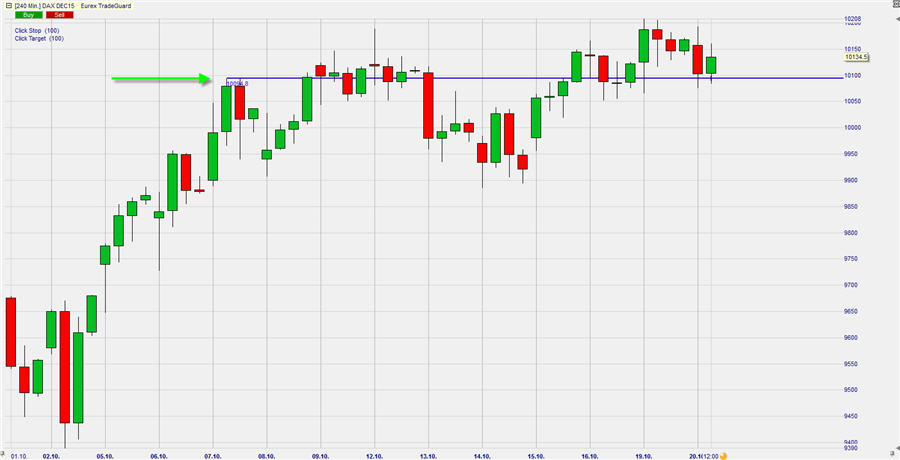Click the 08.10. date label
Screen dimensions: 900x460
point(267,456)
